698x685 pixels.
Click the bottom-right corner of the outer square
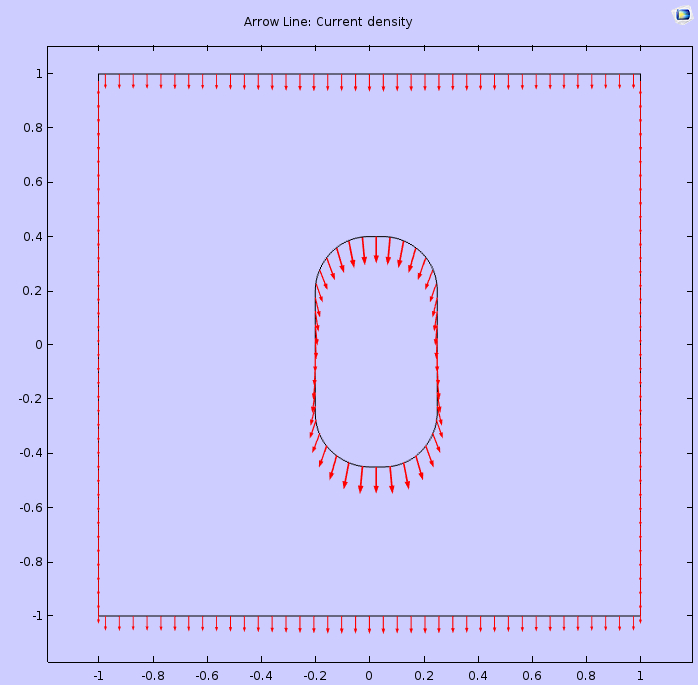640,616
